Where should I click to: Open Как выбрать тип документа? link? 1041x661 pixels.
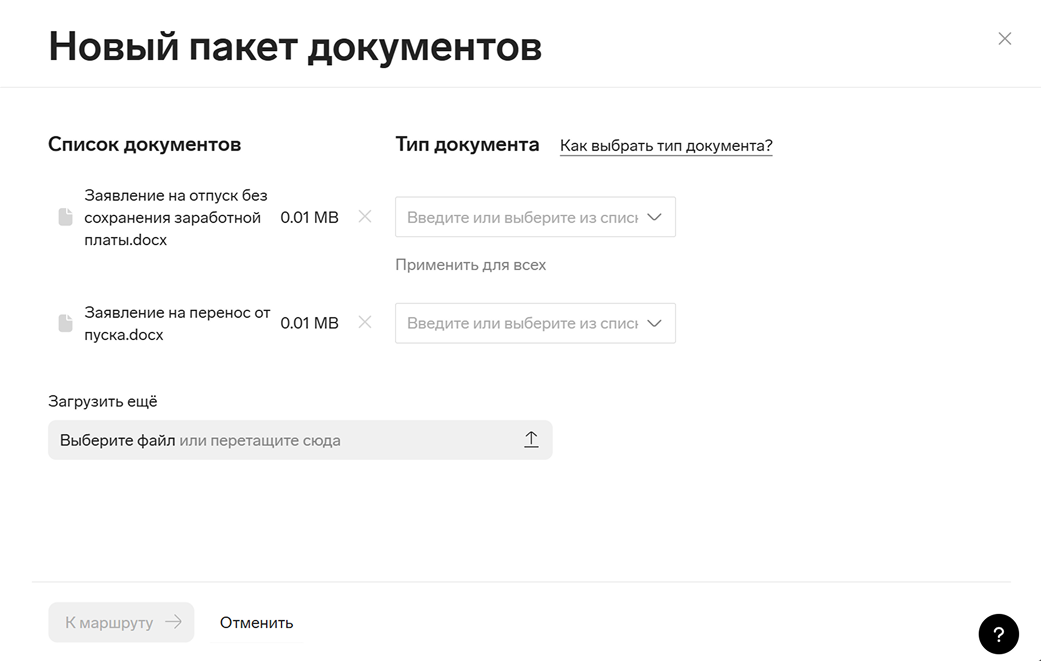tap(666, 146)
